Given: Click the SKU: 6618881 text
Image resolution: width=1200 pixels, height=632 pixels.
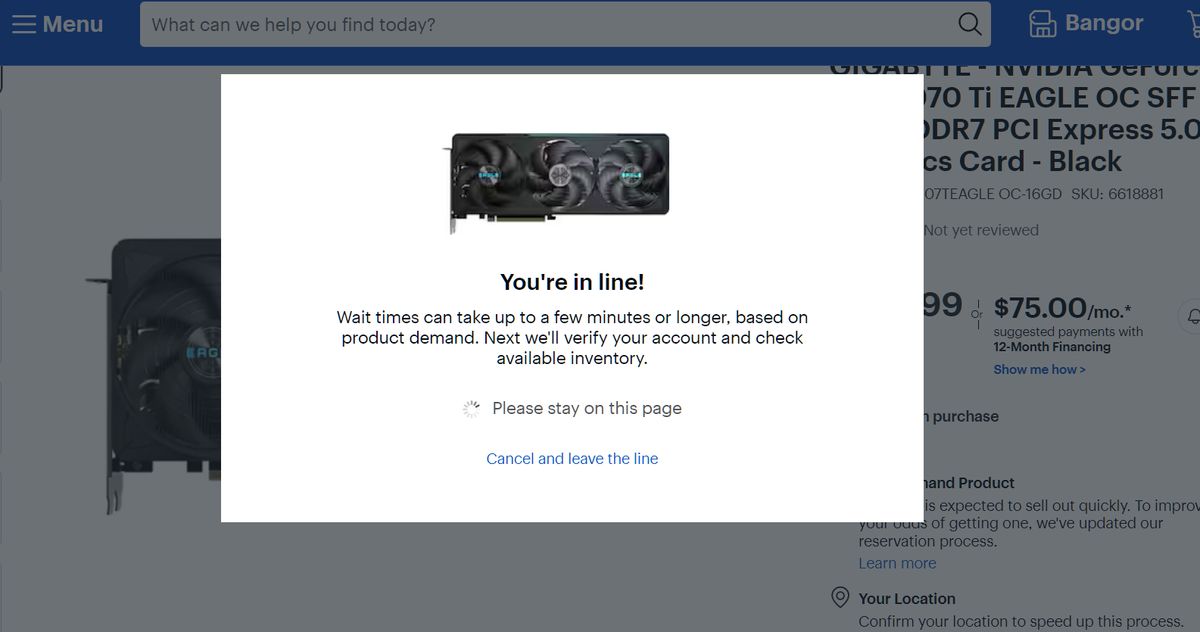Looking at the screenshot, I should click(1117, 194).
